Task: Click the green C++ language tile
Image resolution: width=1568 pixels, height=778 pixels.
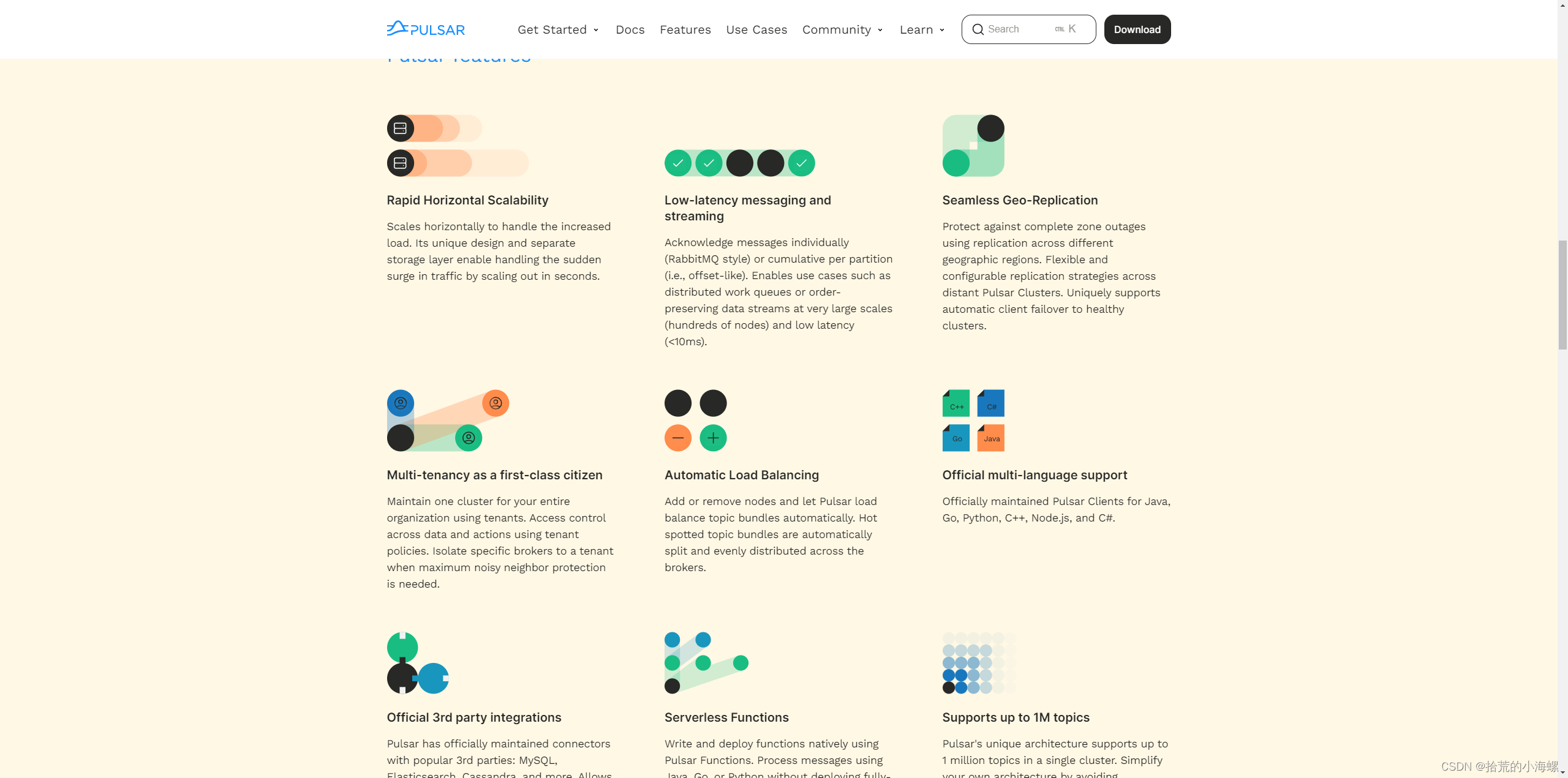Action: [x=956, y=403]
